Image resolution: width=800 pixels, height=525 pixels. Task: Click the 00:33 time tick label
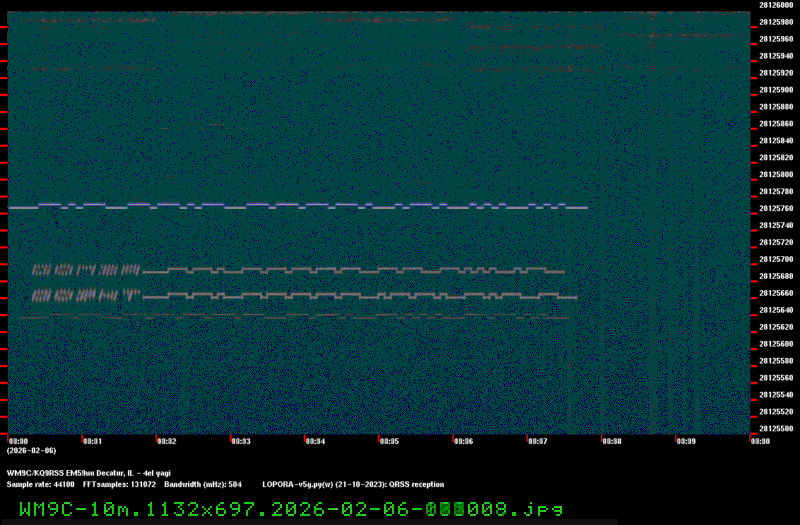pos(241,440)
